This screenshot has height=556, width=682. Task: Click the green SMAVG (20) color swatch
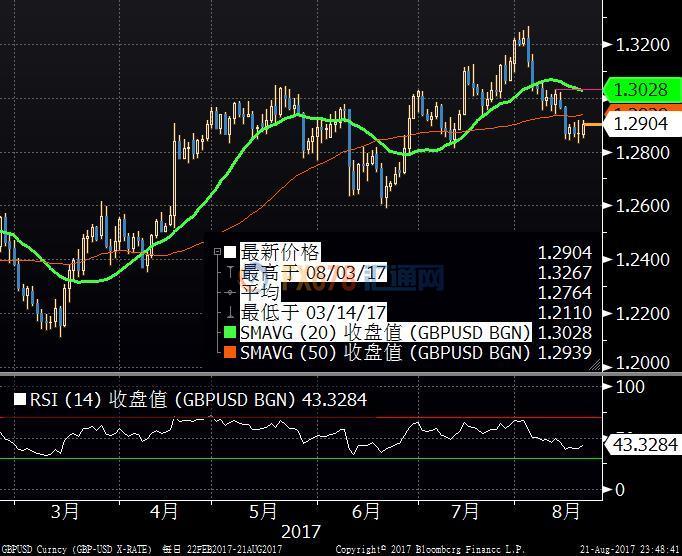coord(230,332)
